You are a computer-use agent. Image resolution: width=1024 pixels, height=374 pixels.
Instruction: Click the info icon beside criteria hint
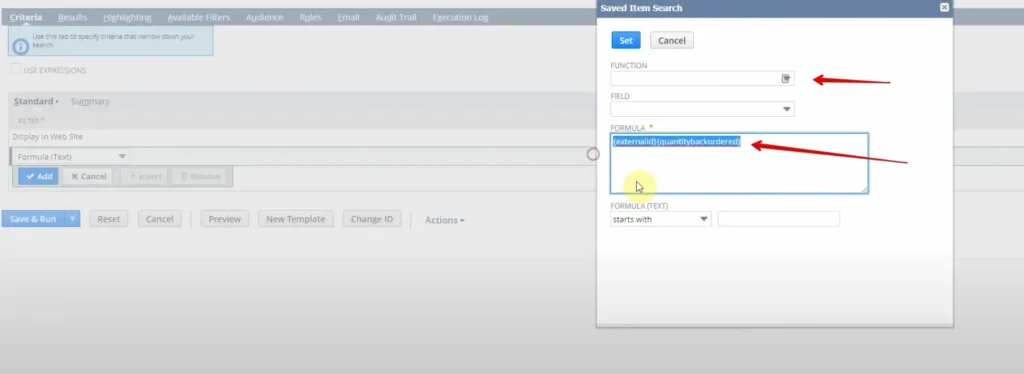[x=21, y=46]
